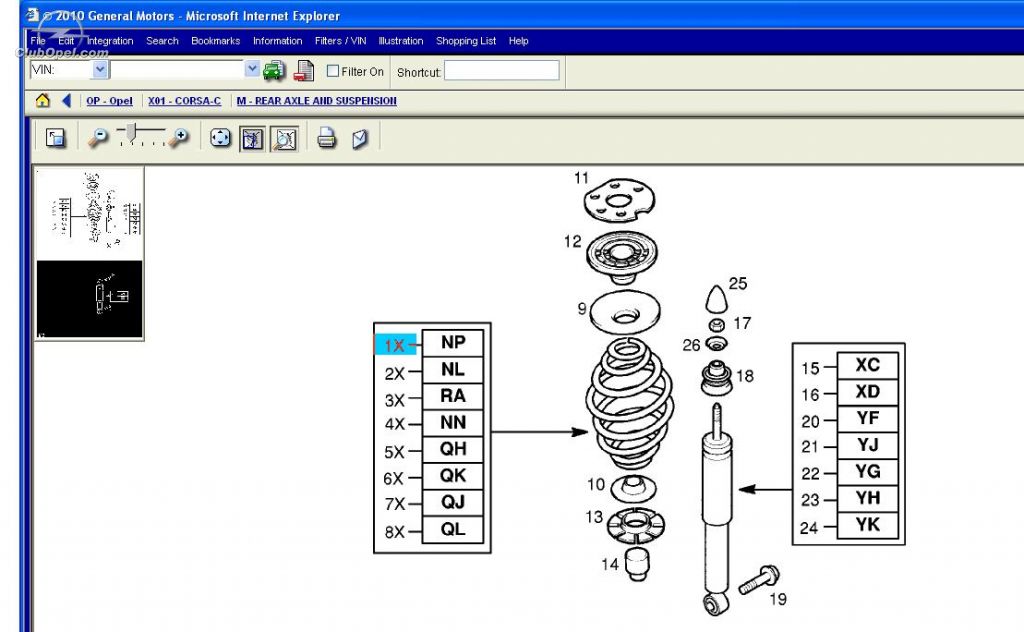Click callout number 13 in the diagram
The image size is (1024, 632).
594,517
